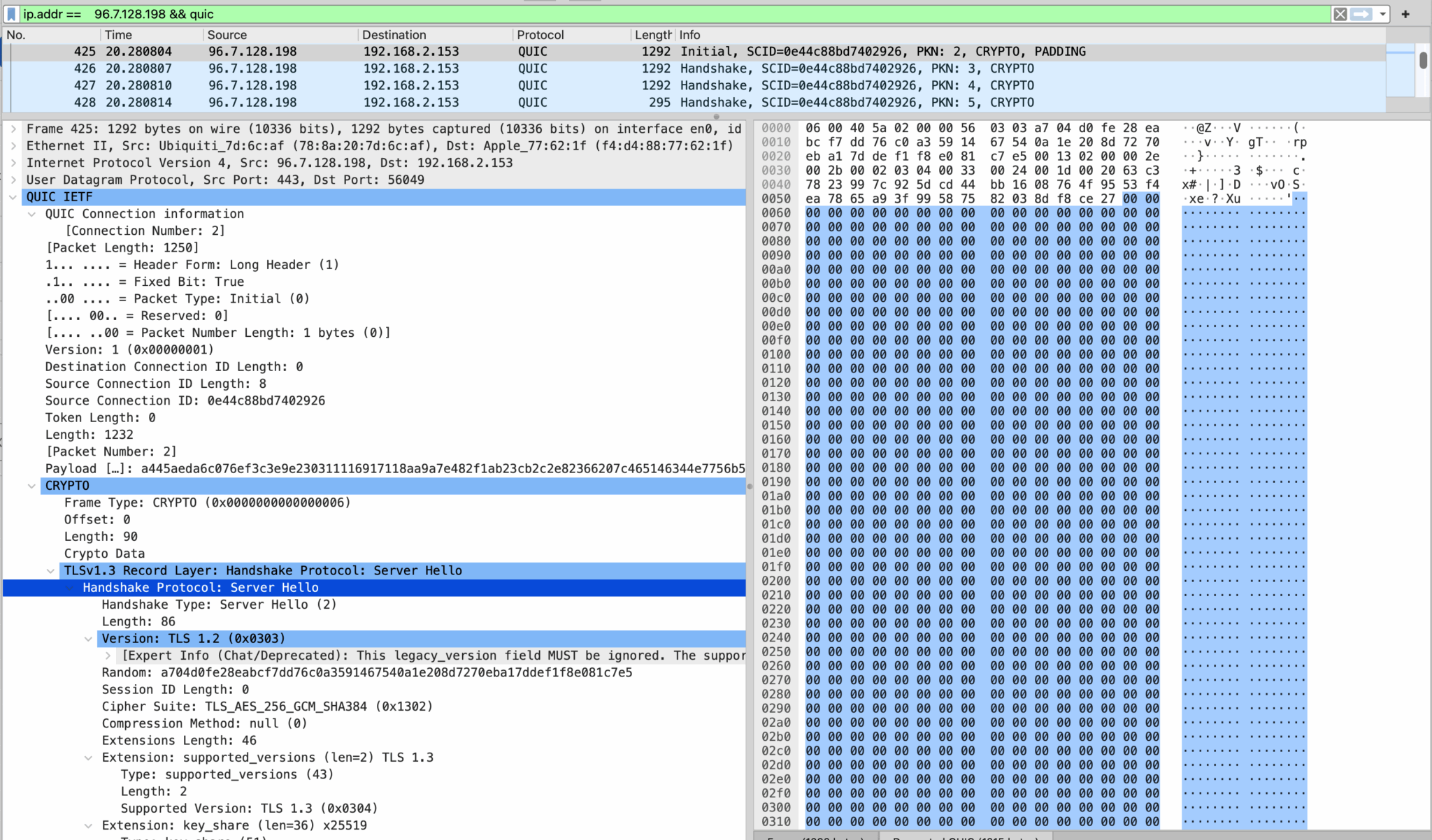This screenshot has width=1432, height=840.
Task: Select the Handshake Protocol: Server Hello row
Action: (x=374, y=588)
